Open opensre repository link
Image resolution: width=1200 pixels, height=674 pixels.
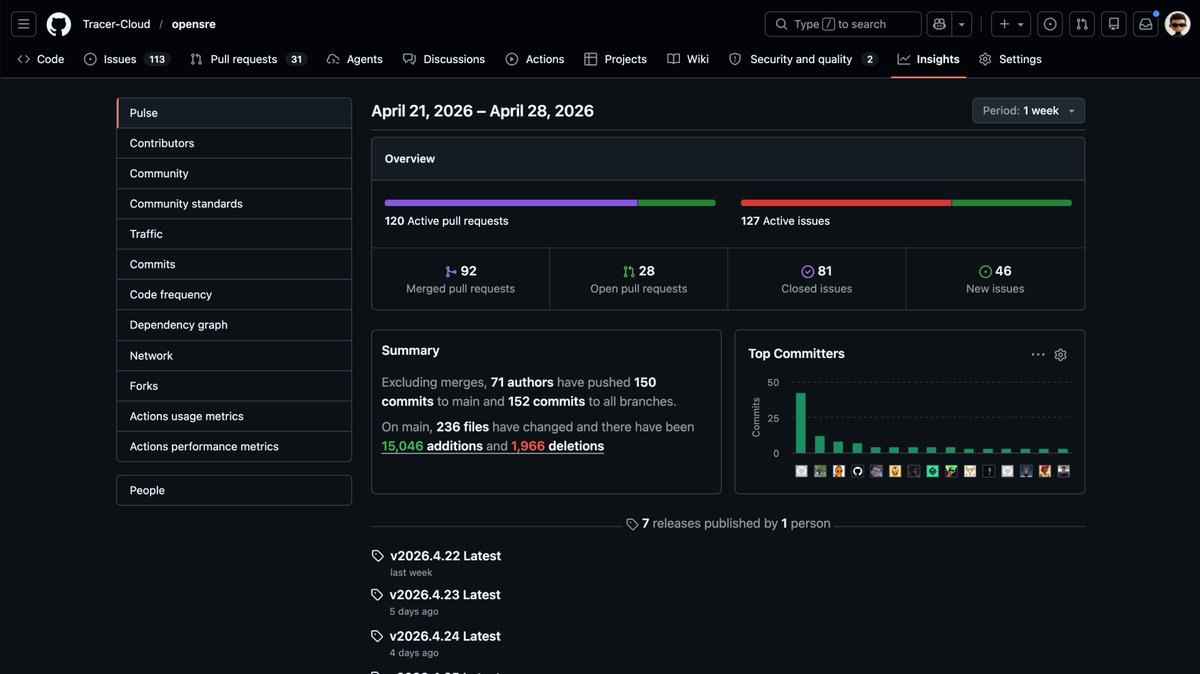tap(193, 24)
